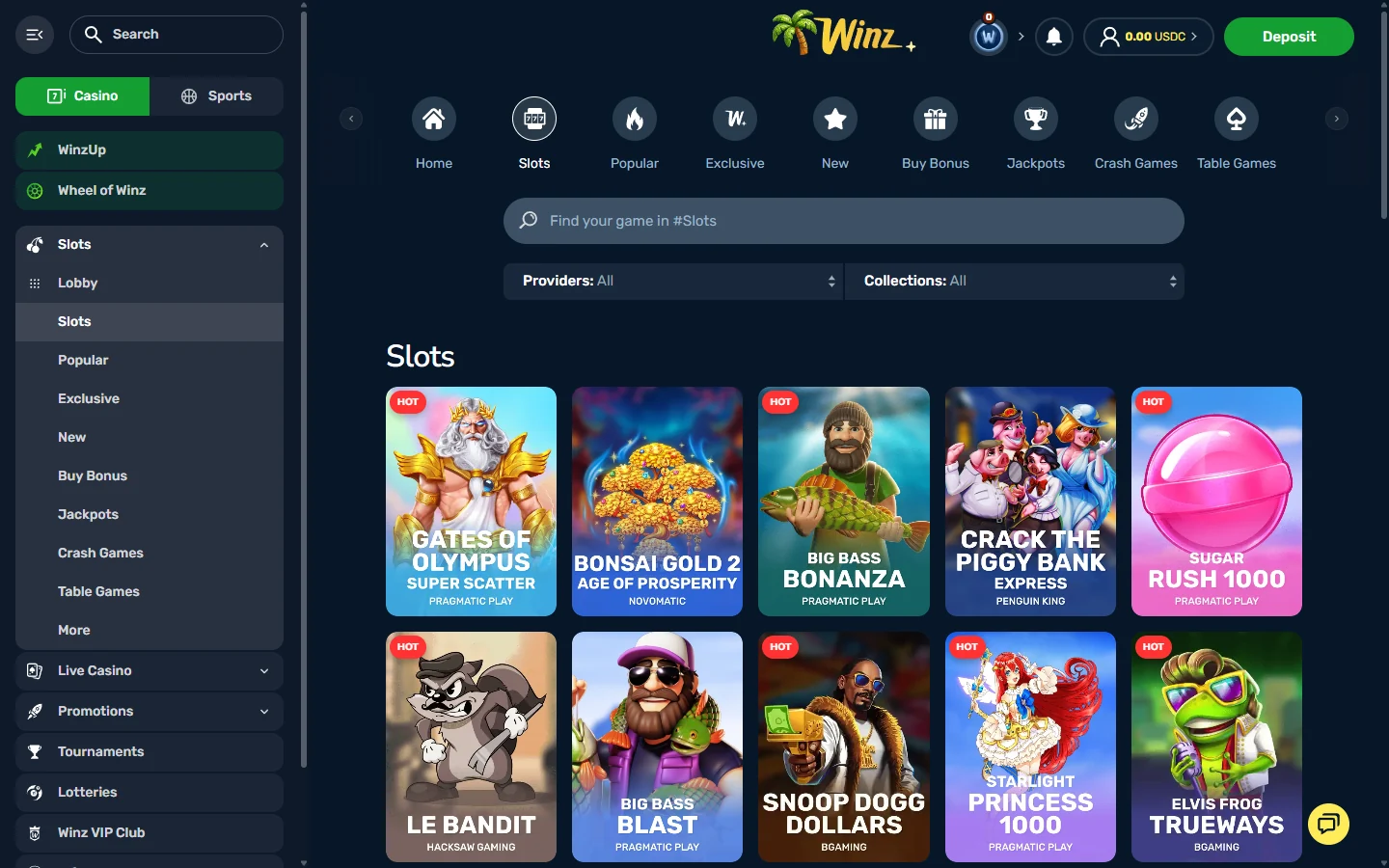Select the Popular flame category icon
This screenshot has height=868, width=1389.
click(635, 119)
